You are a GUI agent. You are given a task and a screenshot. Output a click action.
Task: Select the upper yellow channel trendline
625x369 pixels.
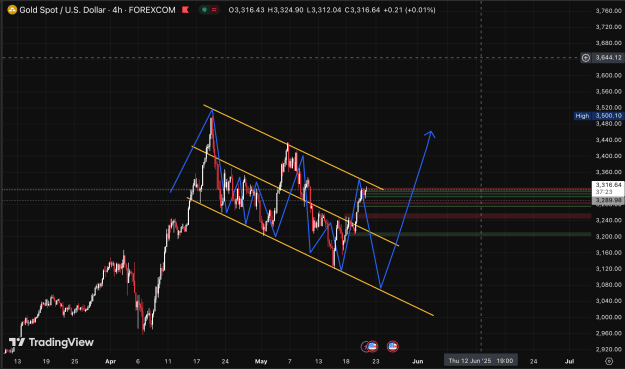coord(293,147)
